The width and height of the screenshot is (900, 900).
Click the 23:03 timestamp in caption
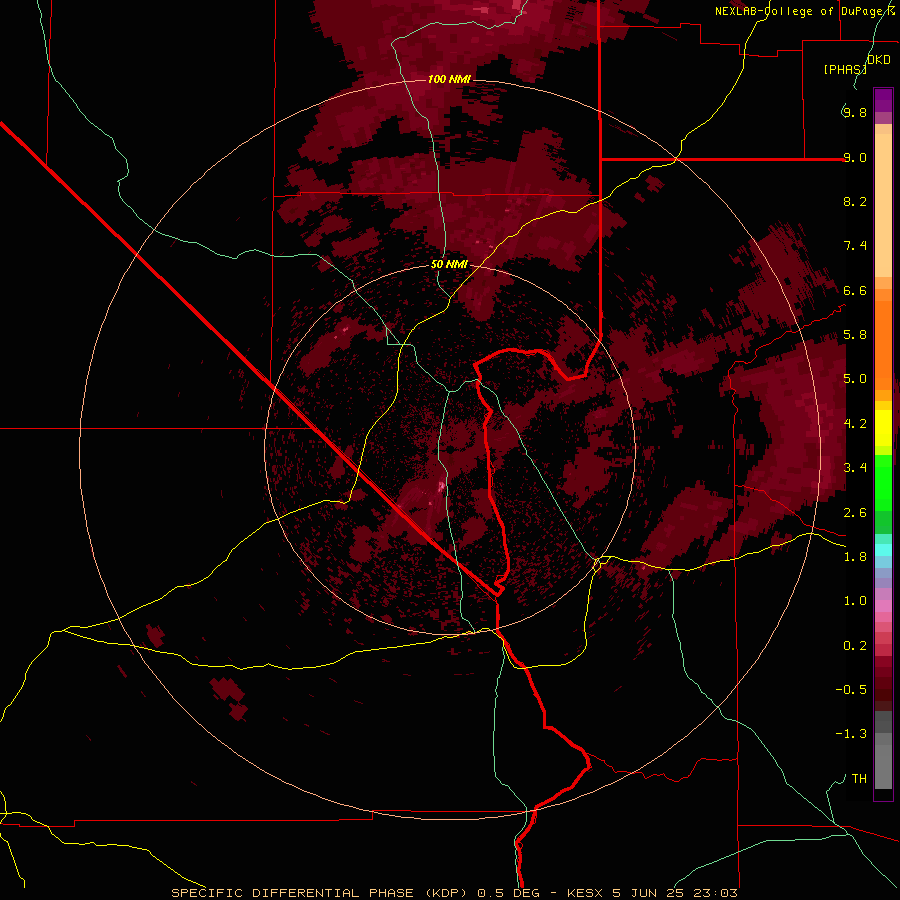click(x=717, y=893)
